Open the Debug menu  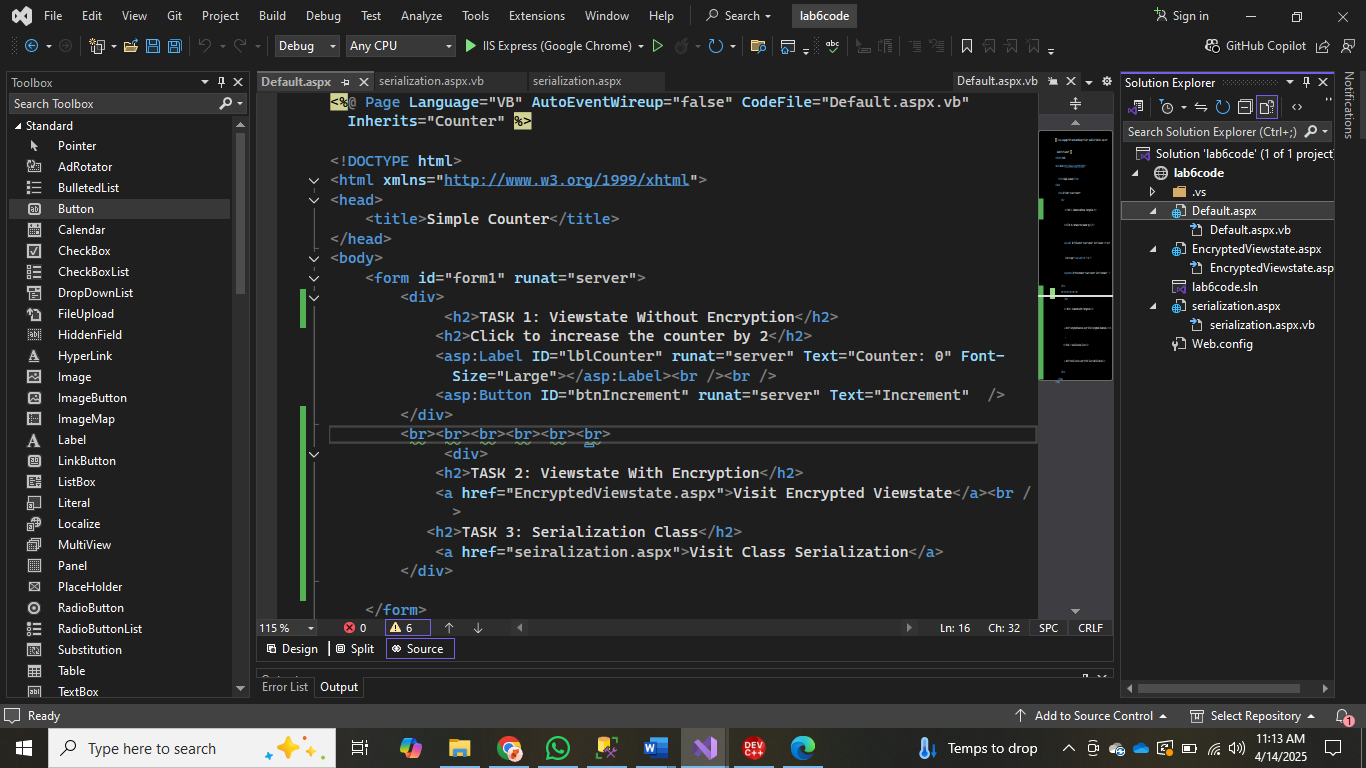tap(323, 16)
